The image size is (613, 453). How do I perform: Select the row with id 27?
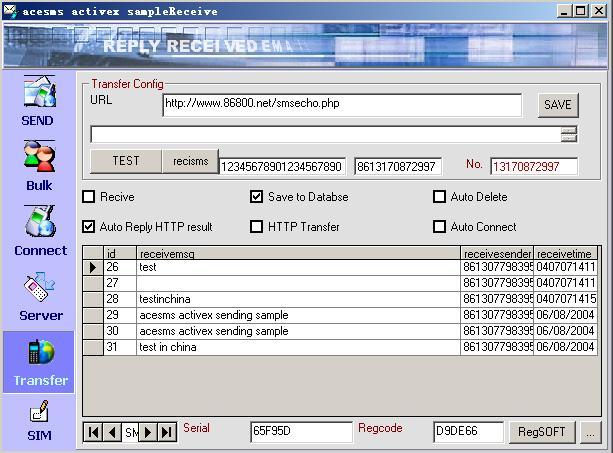[x=340, y=283]
